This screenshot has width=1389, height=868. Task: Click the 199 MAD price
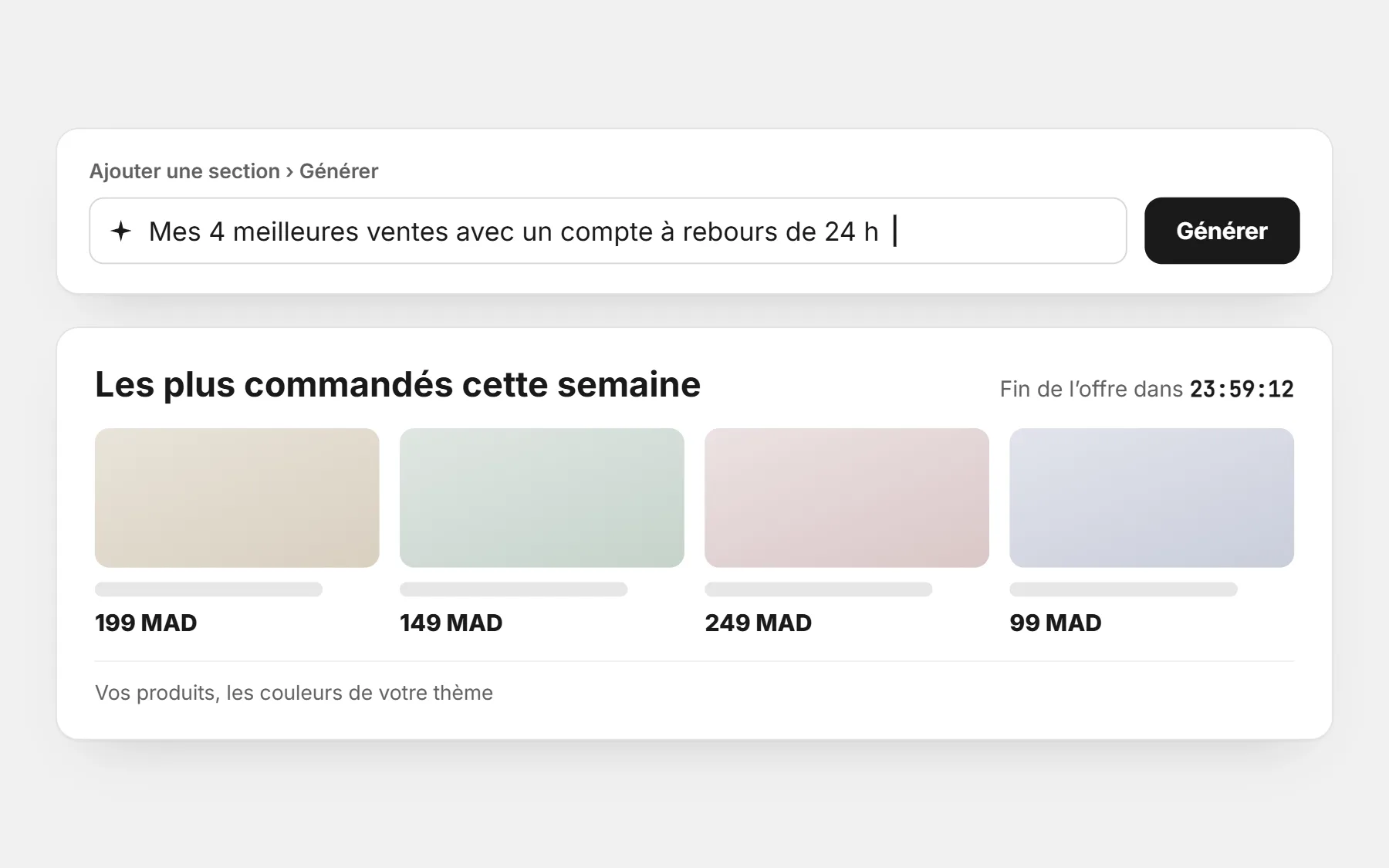146,623
